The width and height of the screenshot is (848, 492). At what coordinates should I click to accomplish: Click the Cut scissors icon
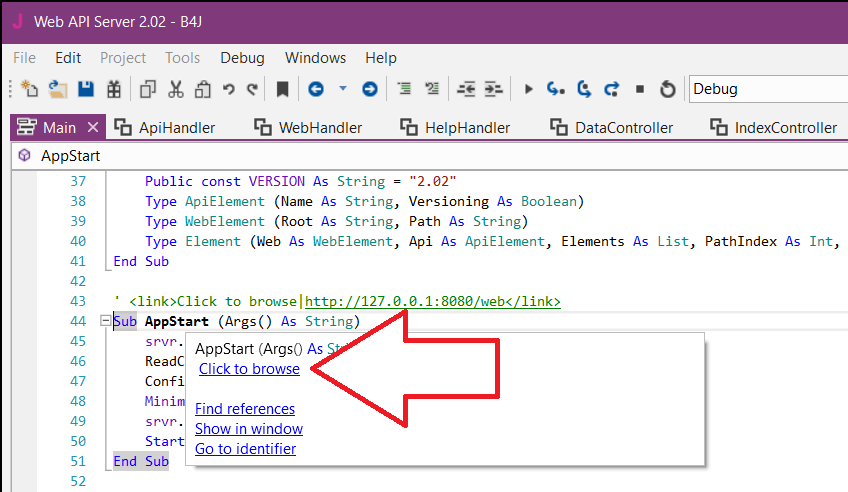pyautogui.click(x=175, y=89)
